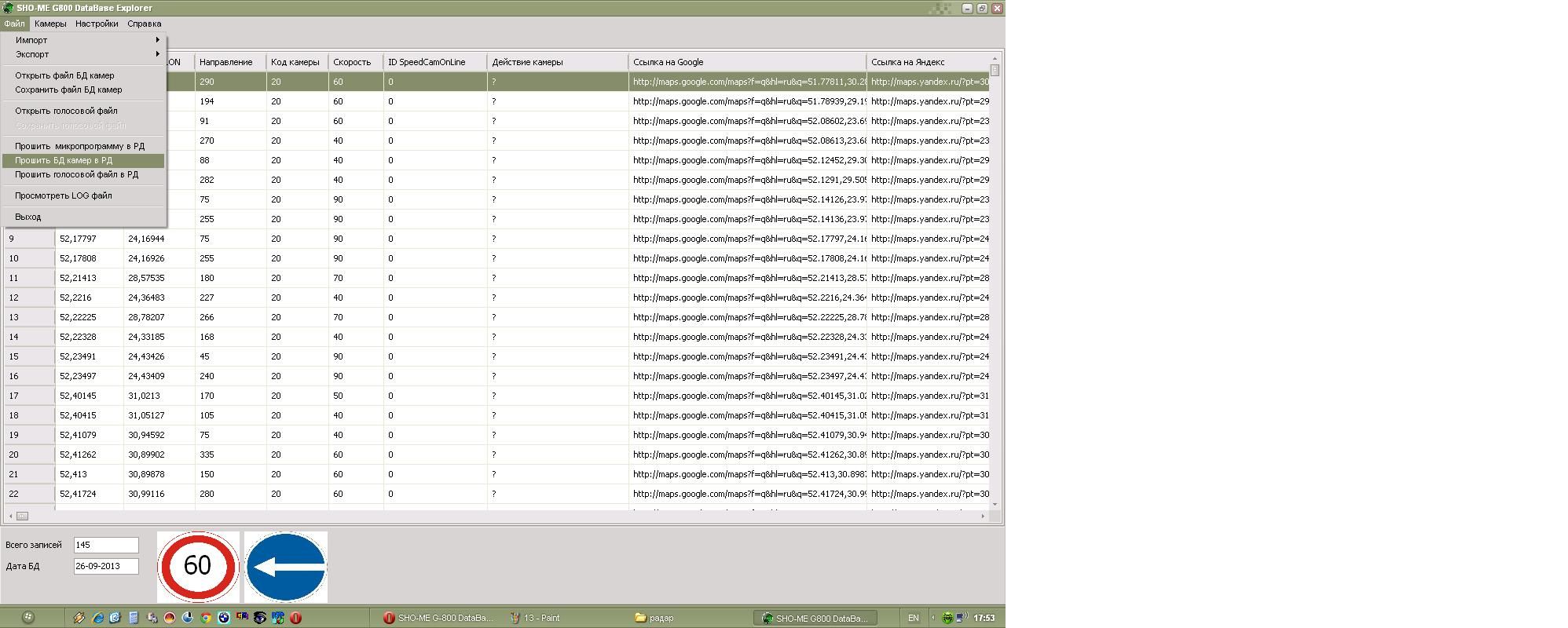Click the BMW icon in quick launch
Screen dimensions: 1568x628
click(x=224, y=618)
